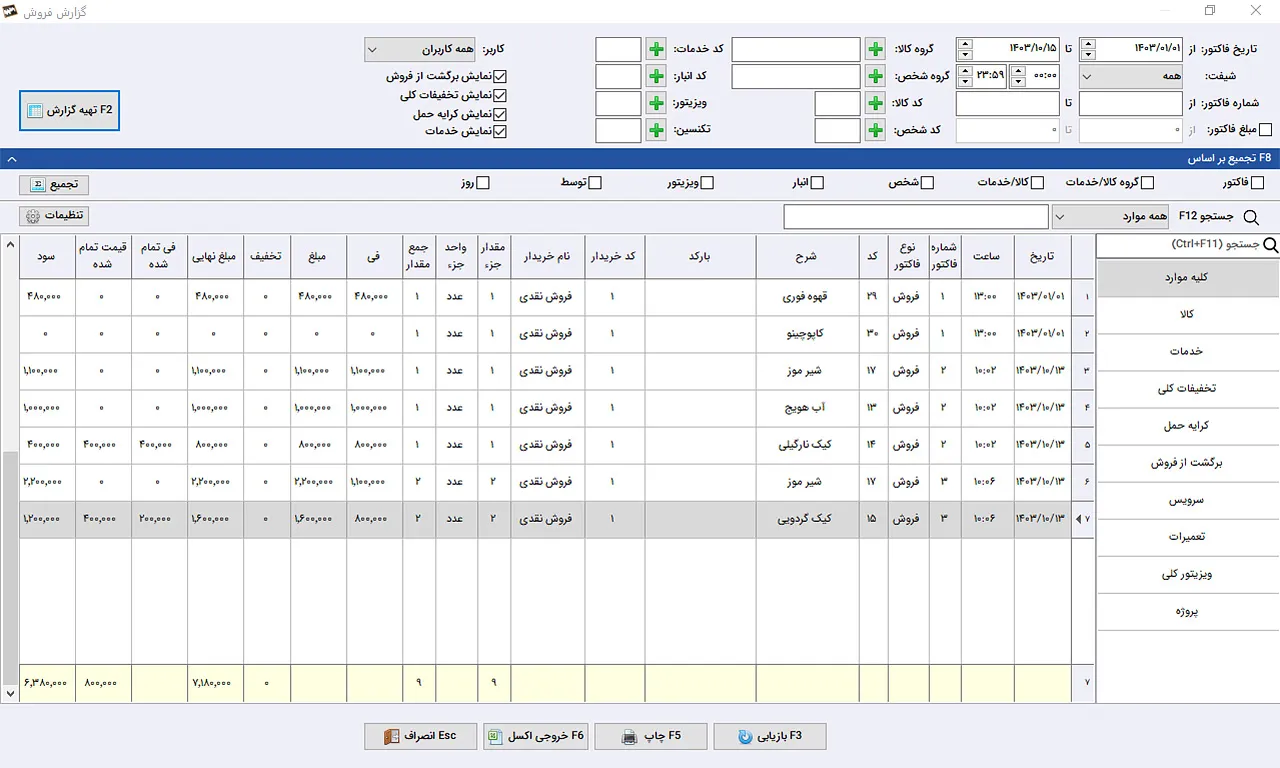The image size is (1280, 768).
Task: Select کرایه حمل in side list
Action: [1188, 426]
